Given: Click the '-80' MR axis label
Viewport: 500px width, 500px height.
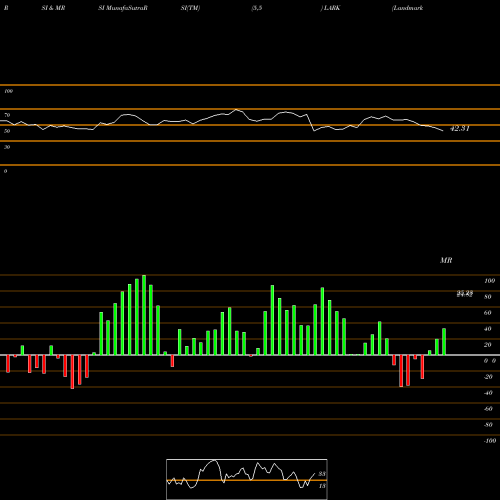Looking at the screenshot, I should (488, 425).
